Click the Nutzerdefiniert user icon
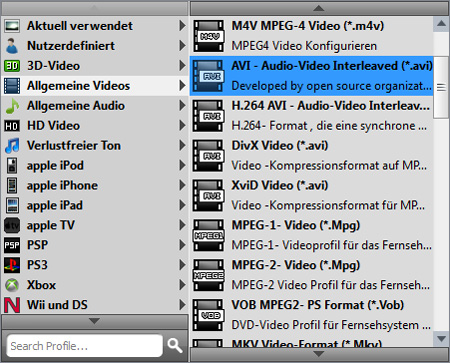Image resolution: width=450 pixels, height=363 pixels. coord(12,46)
